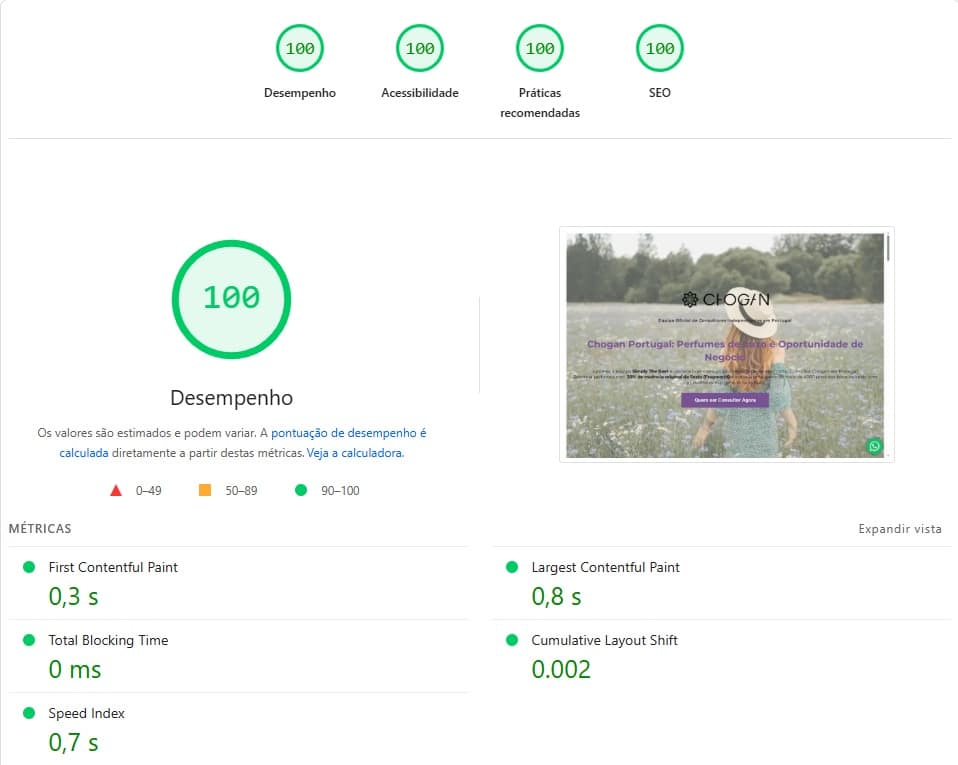Open the SEO score gauge
The width and height of the screenshot is (958, 765).
coord(659,48)
